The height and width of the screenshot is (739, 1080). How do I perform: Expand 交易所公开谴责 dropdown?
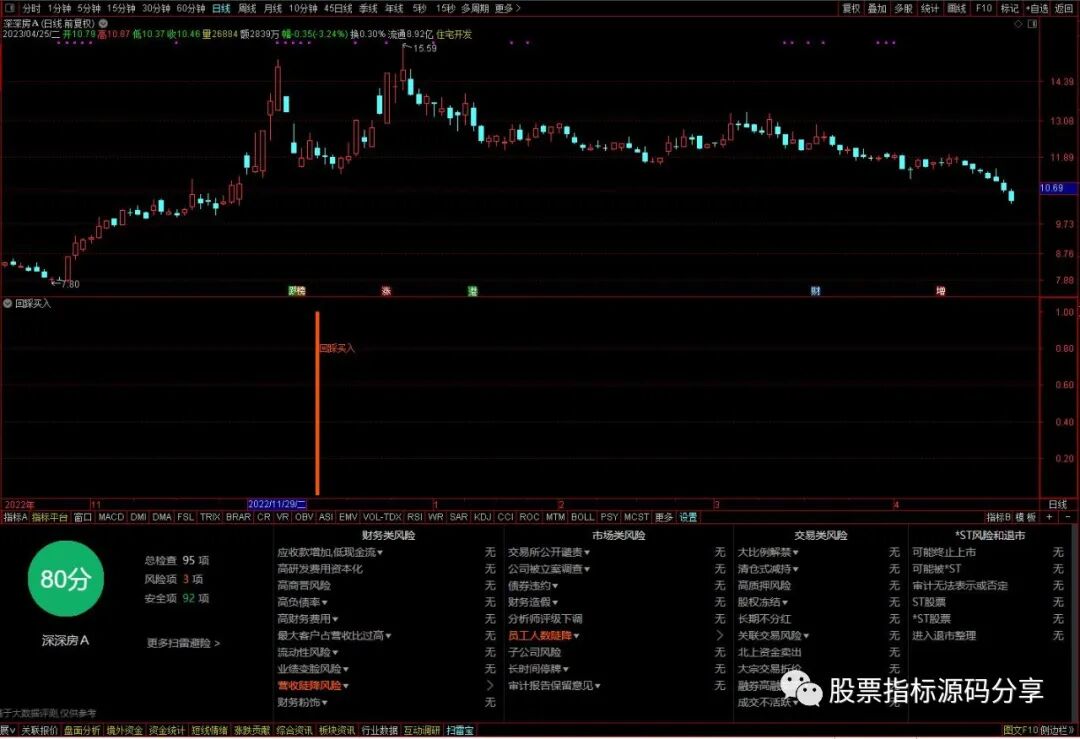coord(549,552)
